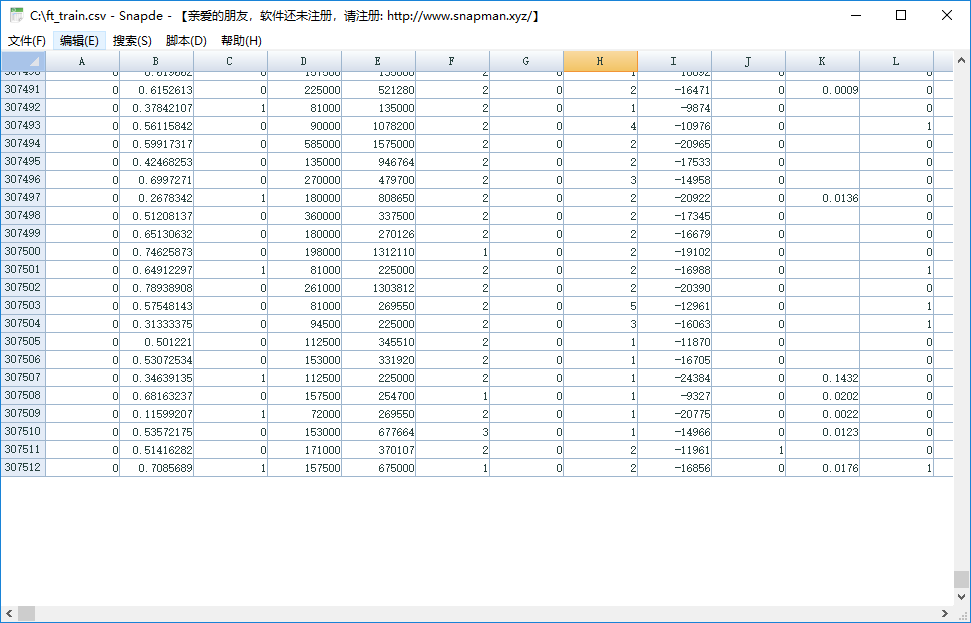Select the column K header
This screenshot has height=623, width=971.
point(821,61)
